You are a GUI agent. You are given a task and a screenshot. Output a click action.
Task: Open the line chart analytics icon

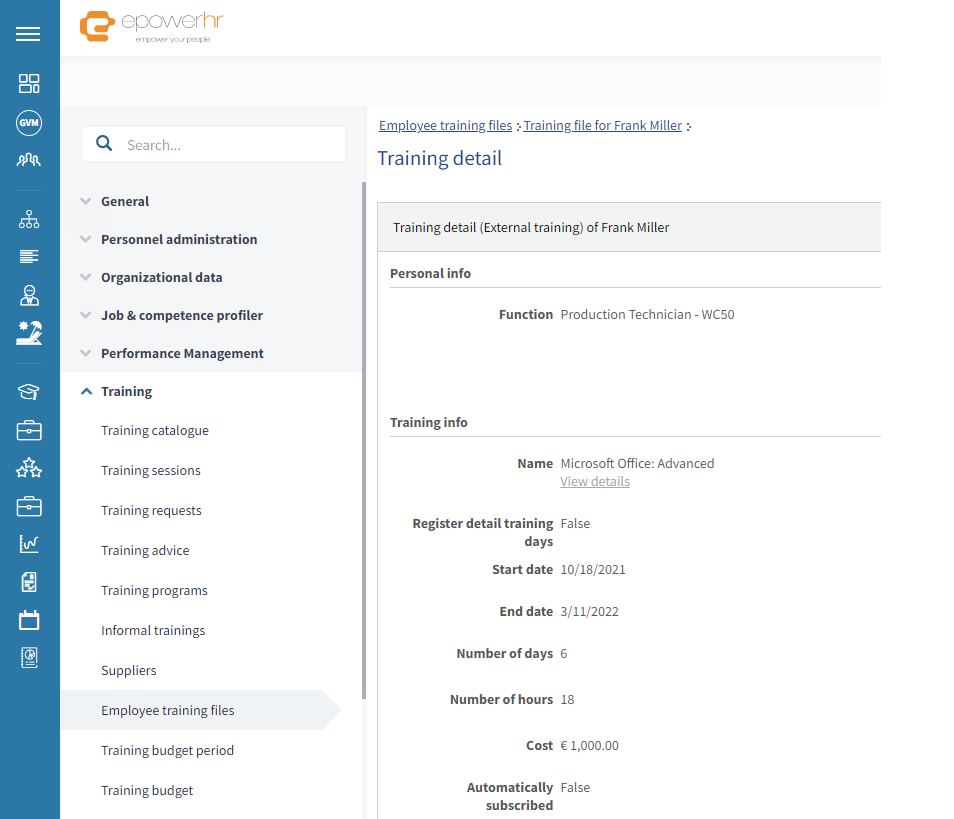tap(29, 544)
